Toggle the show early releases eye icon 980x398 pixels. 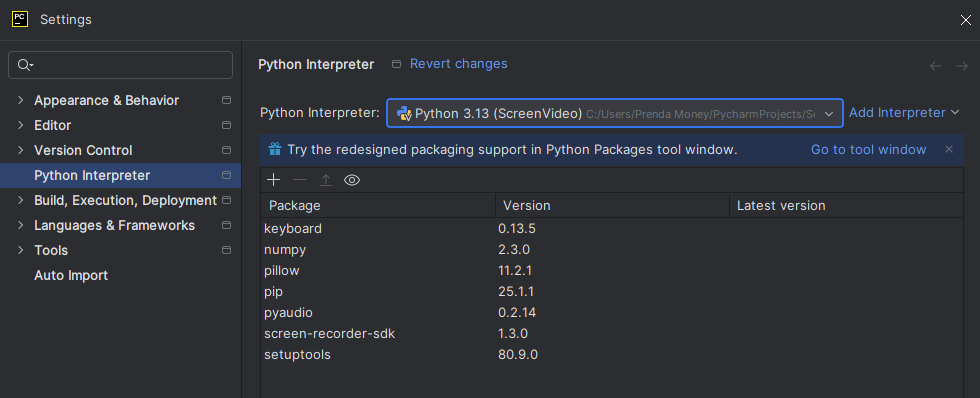tap(352, 180)
